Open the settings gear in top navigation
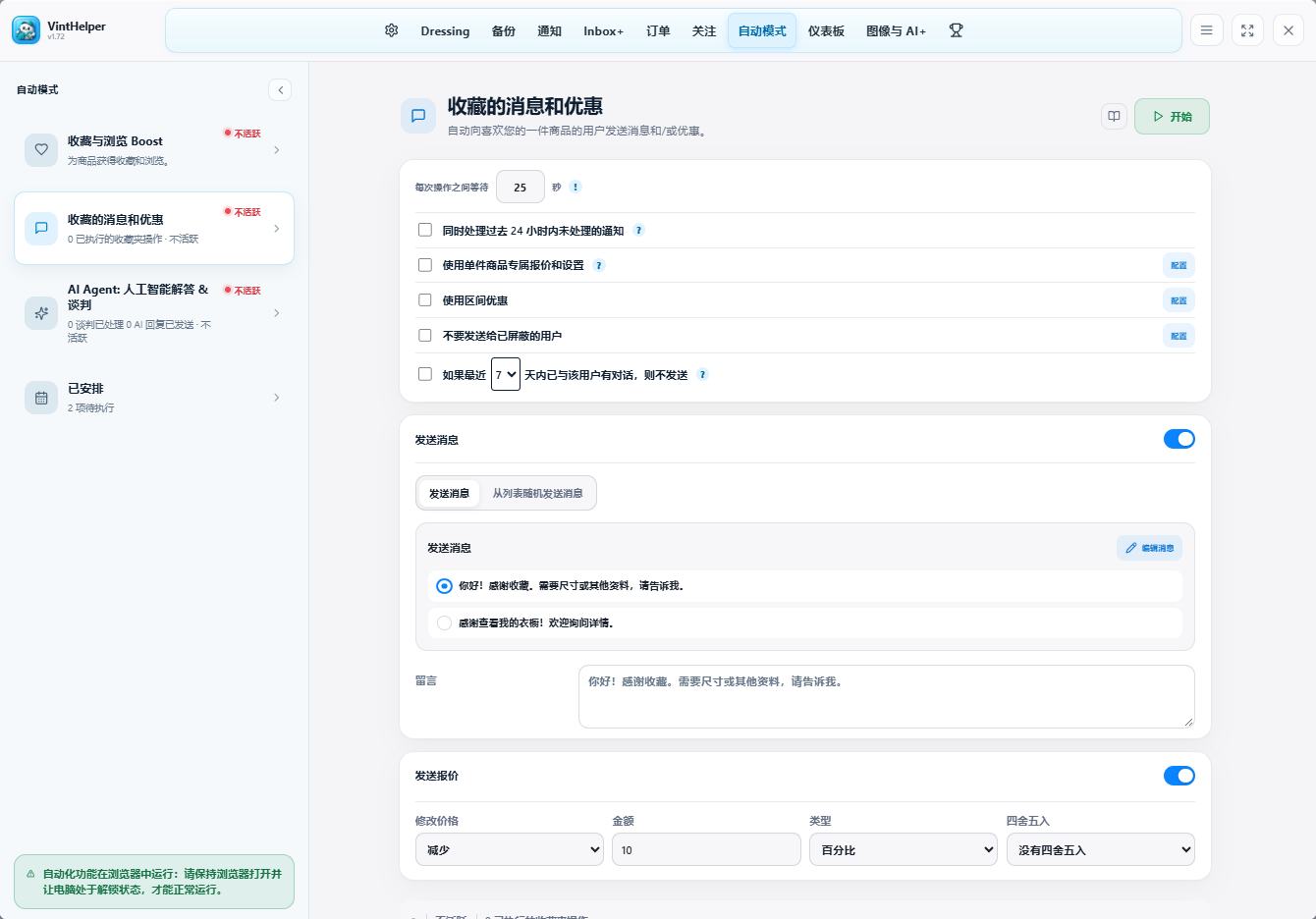This screenshot has width=1316, height=919. pyautogui.click(x=392, y=30)
